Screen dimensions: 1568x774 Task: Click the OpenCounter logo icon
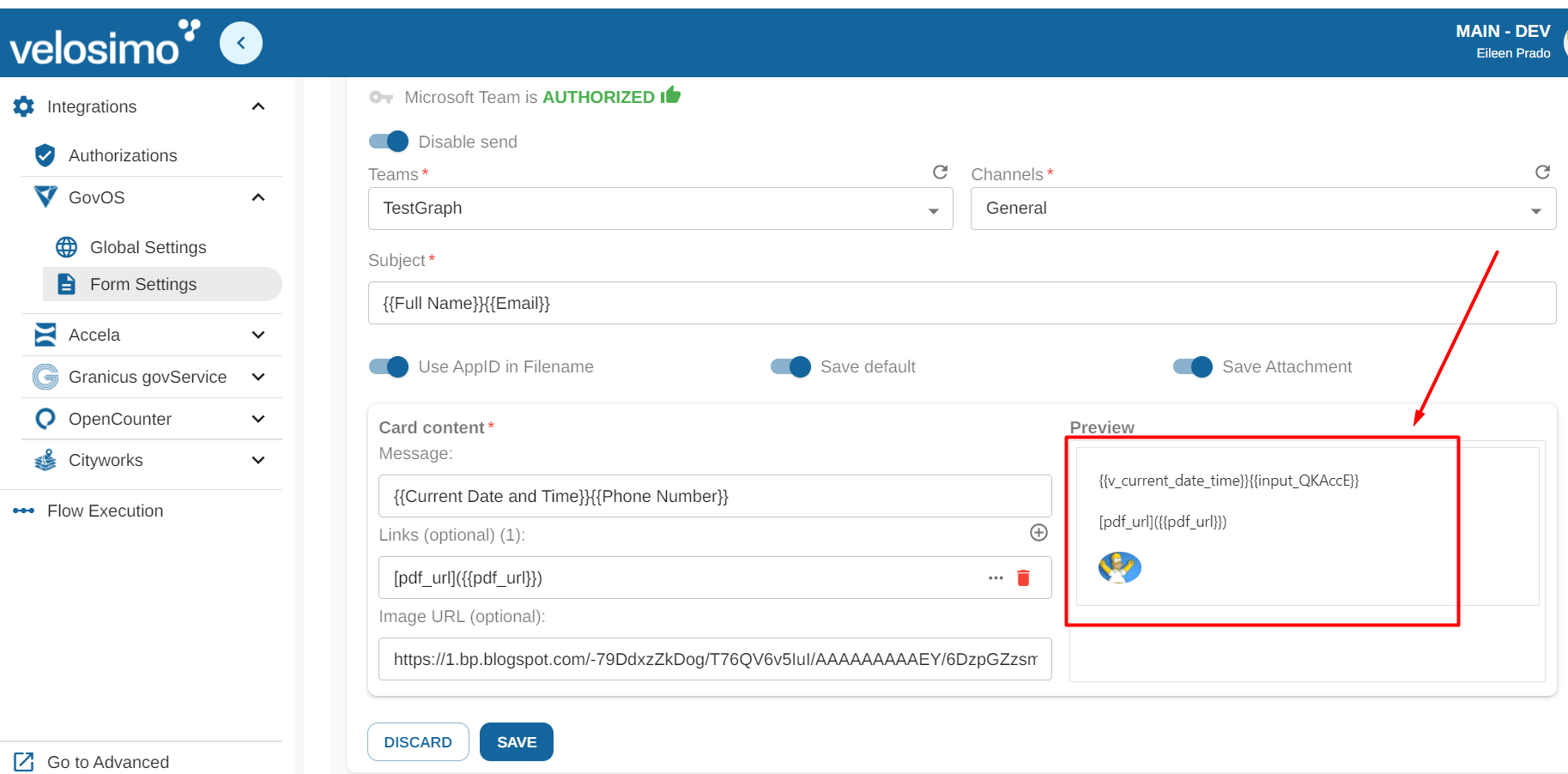click(x=45, y=419)
